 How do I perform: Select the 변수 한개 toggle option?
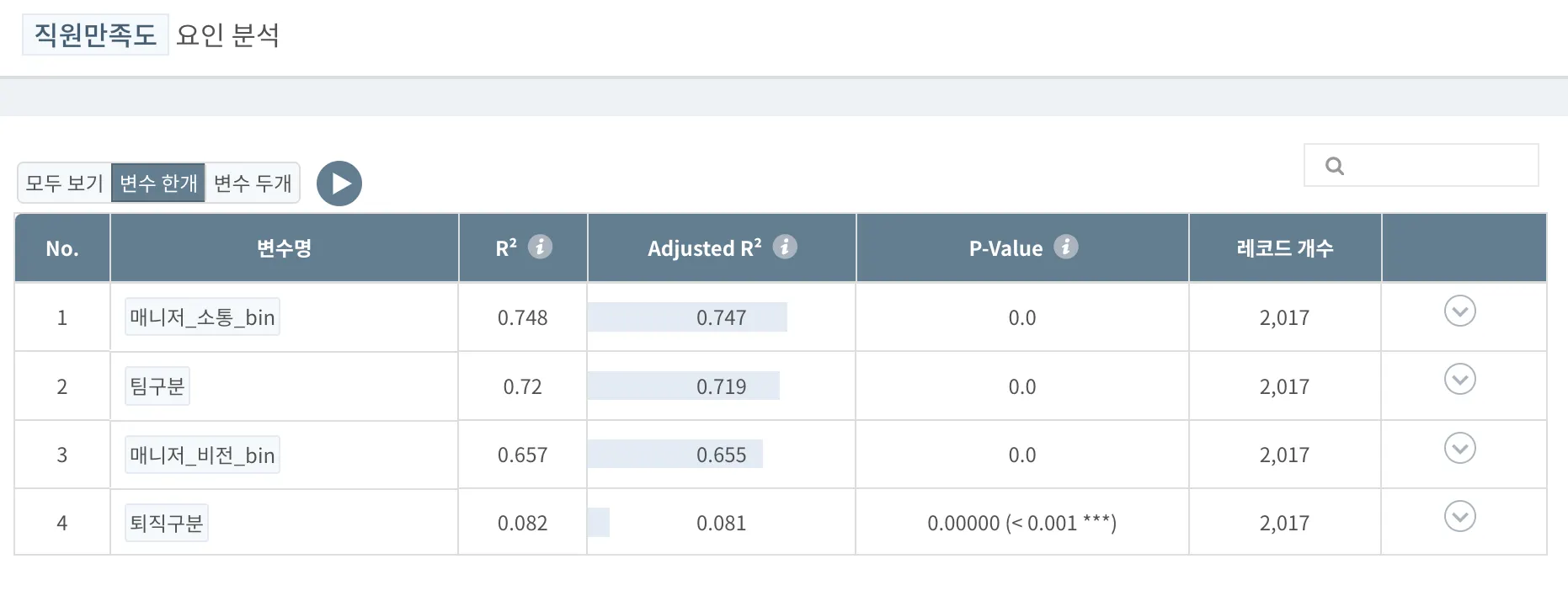point(158,183)
